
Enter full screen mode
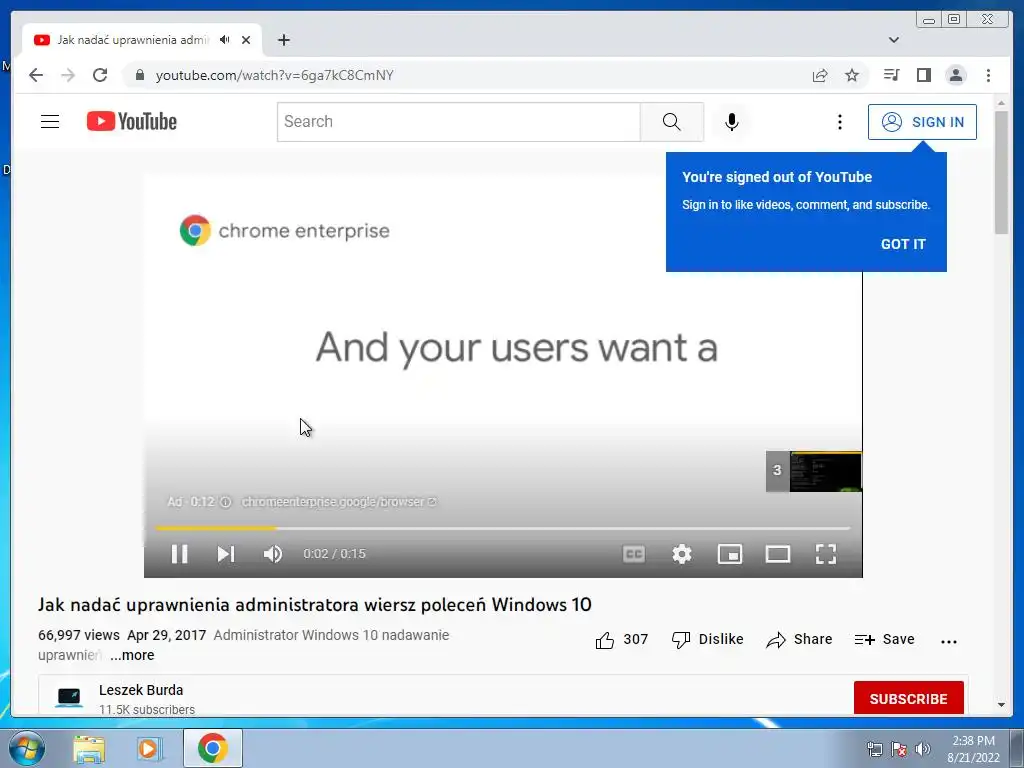click(x=826, y=554)
